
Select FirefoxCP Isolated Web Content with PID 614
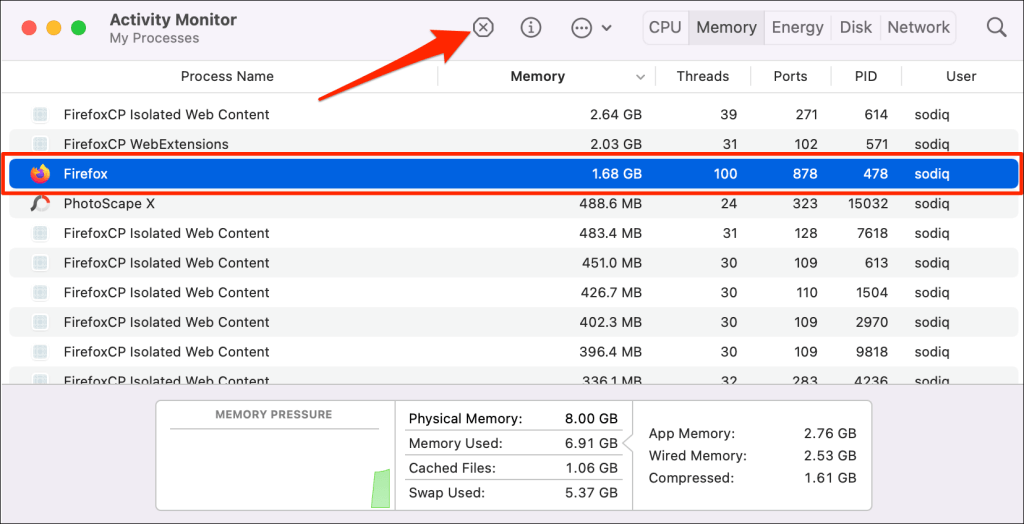(x=512, y=114)
